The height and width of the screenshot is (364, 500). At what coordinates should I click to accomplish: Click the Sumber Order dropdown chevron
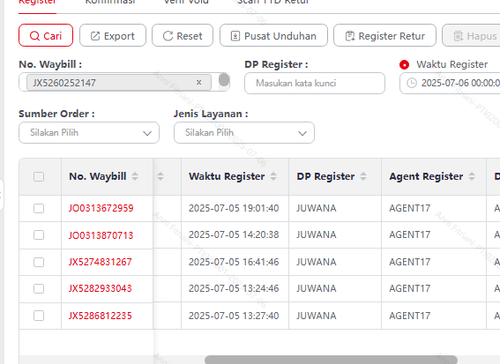[x=147, y=133]
